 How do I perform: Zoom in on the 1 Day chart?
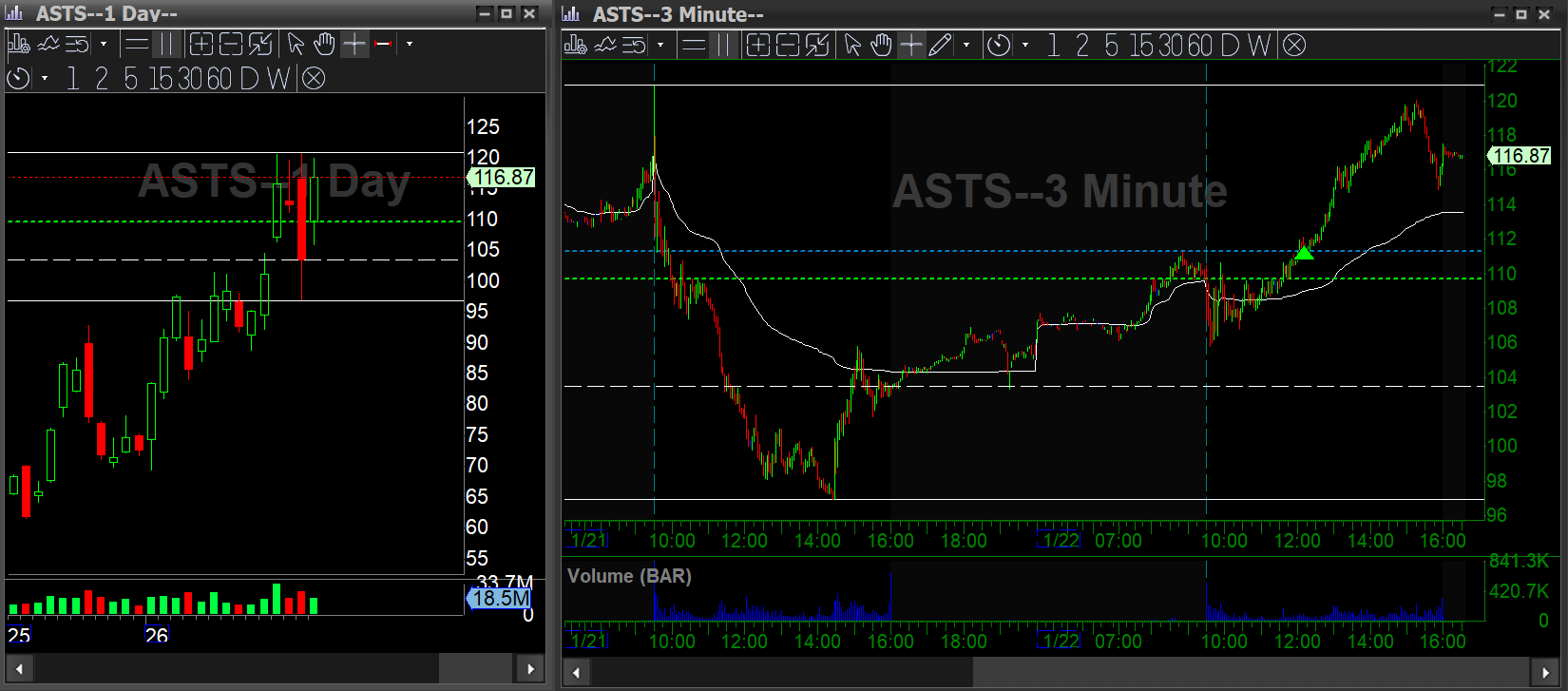point(201,44)
